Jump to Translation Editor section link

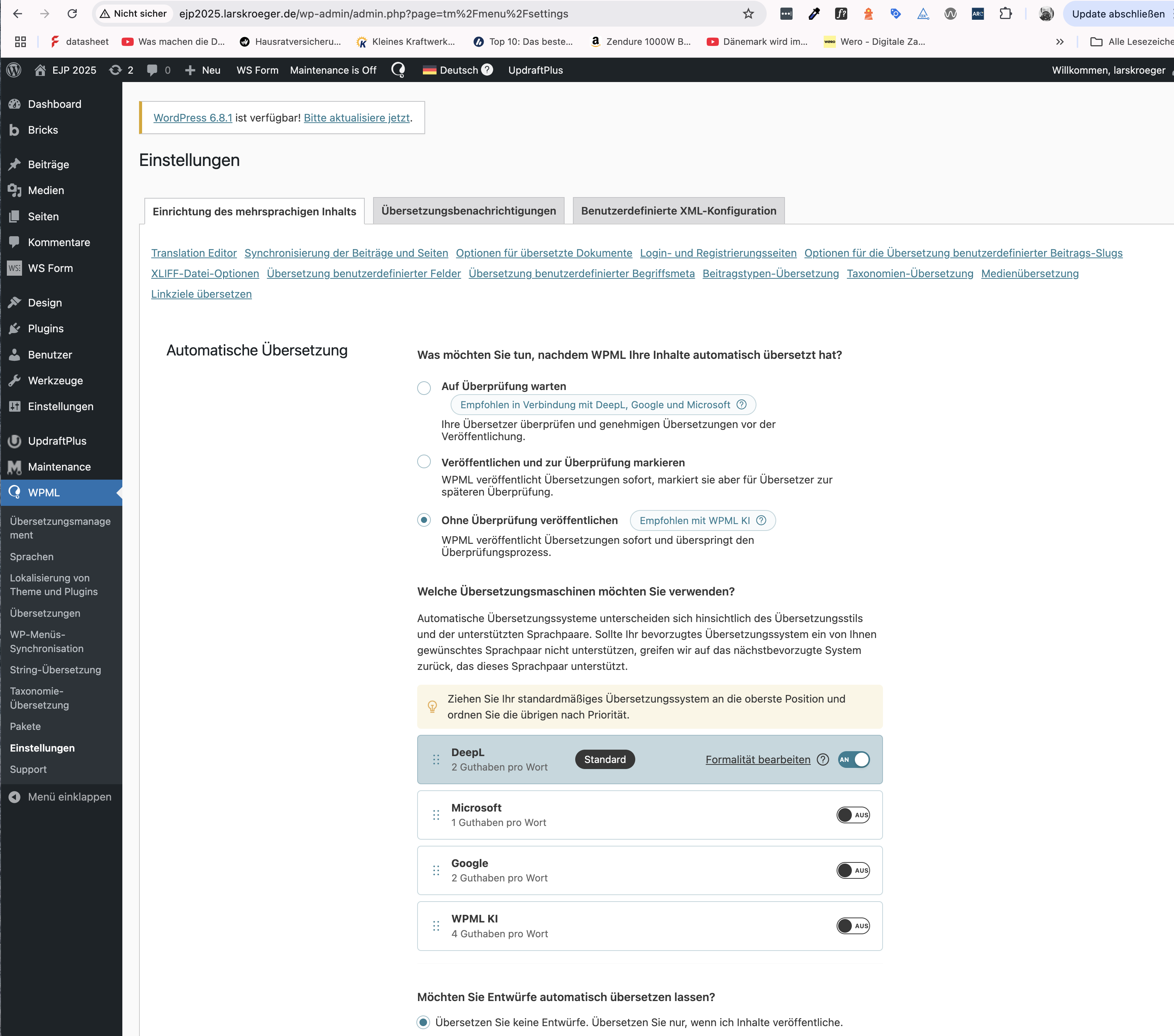[x=193, y=253]
